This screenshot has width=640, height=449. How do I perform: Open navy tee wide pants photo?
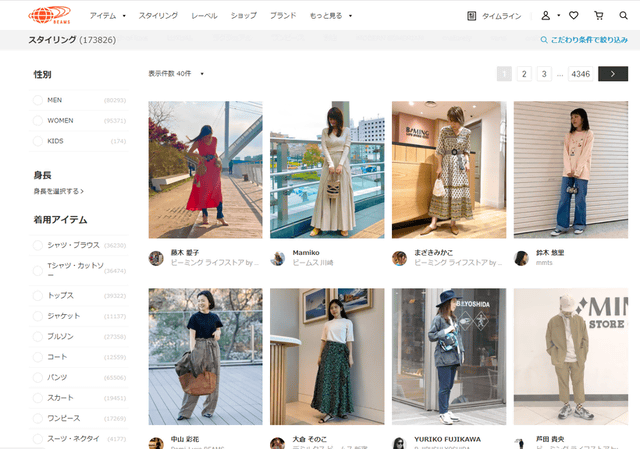(x=205, y=357)
